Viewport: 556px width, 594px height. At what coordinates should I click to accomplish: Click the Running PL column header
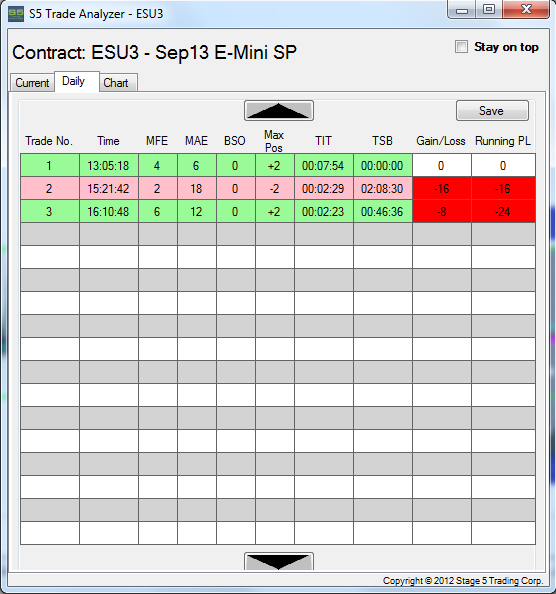503,141
